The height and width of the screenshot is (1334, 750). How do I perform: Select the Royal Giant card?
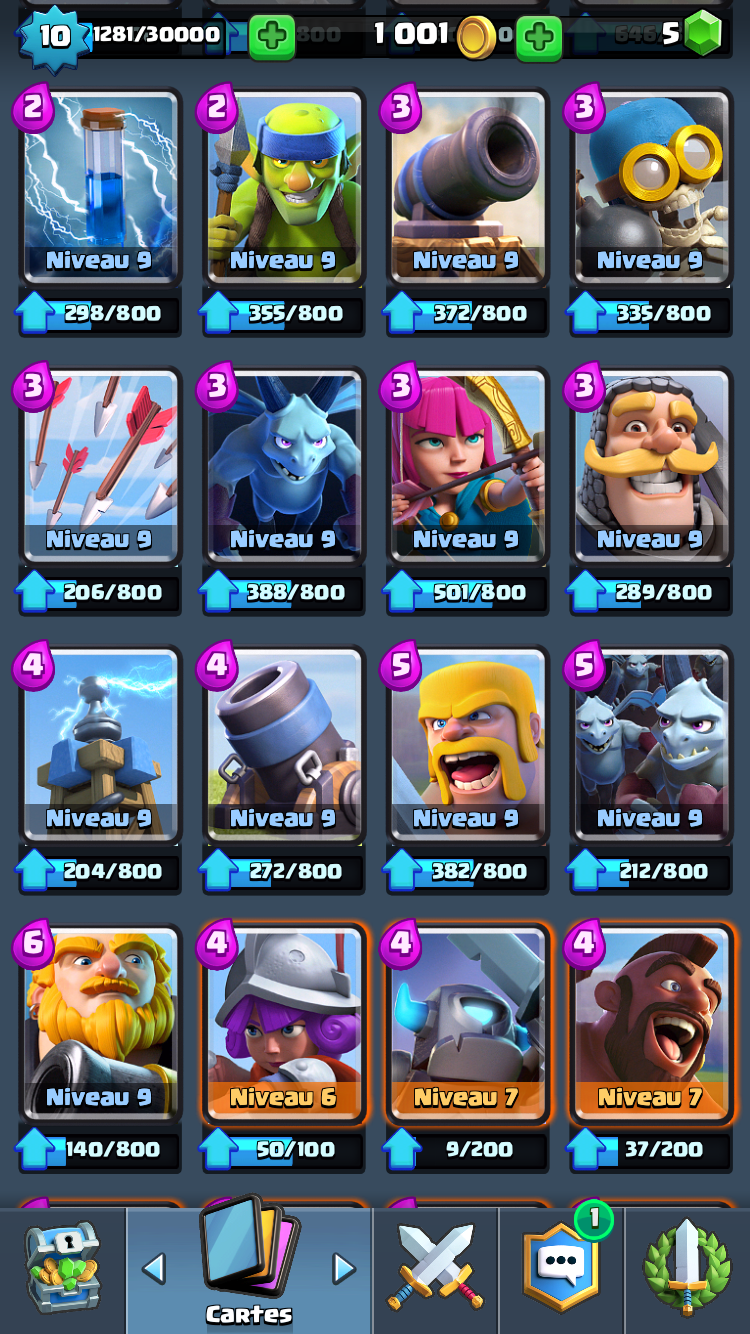coord(100,1023)
